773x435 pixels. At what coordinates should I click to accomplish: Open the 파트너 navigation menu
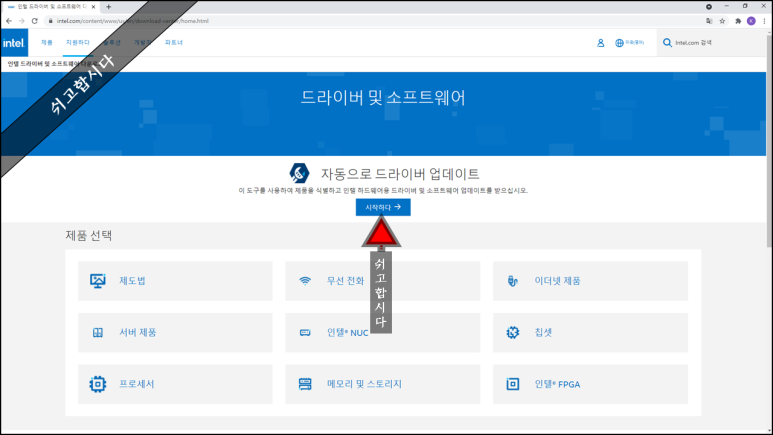pyautogui.click(x=174, y=42)
